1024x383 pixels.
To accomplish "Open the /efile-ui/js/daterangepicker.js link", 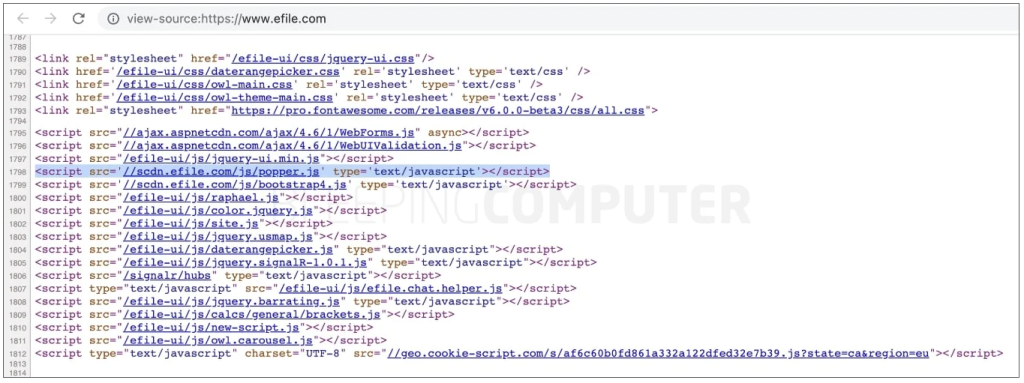I will click(x=229, y=250).
